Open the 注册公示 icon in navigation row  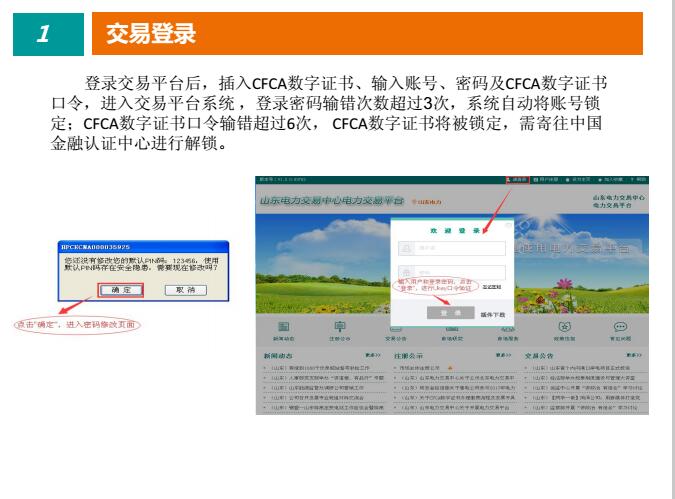[339, 327]
